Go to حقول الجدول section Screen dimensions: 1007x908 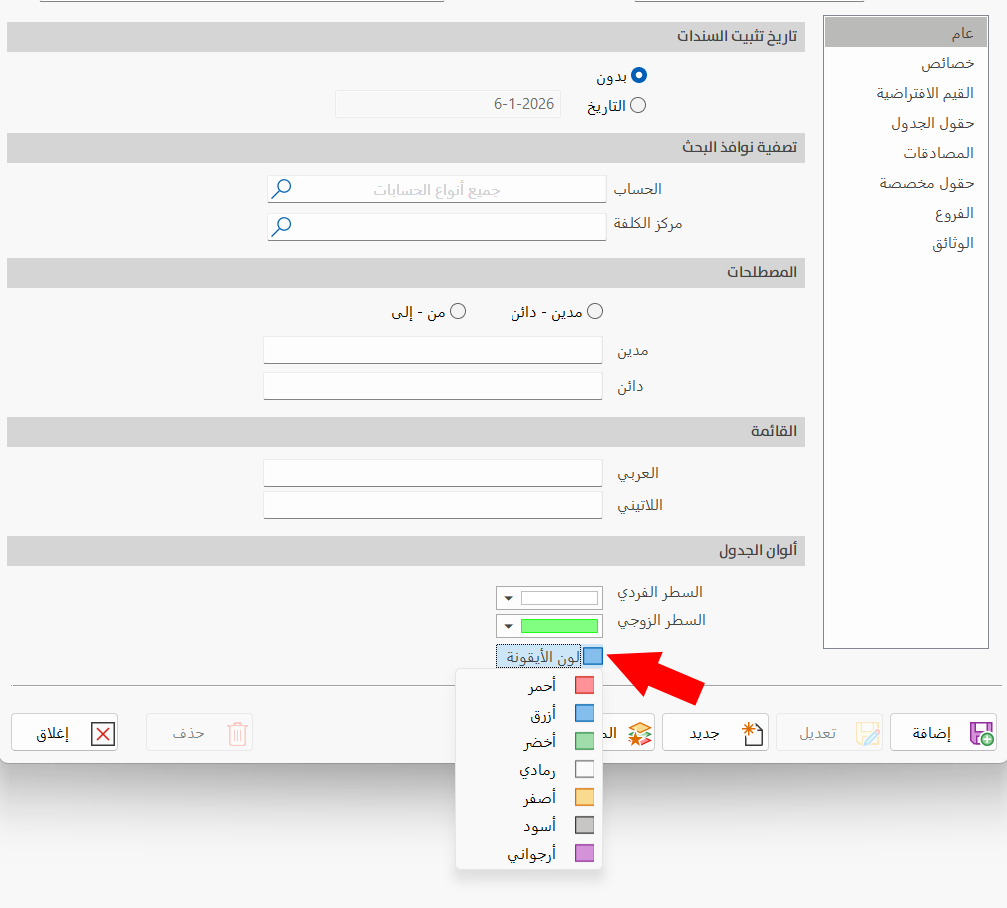(x=906, y=123)
